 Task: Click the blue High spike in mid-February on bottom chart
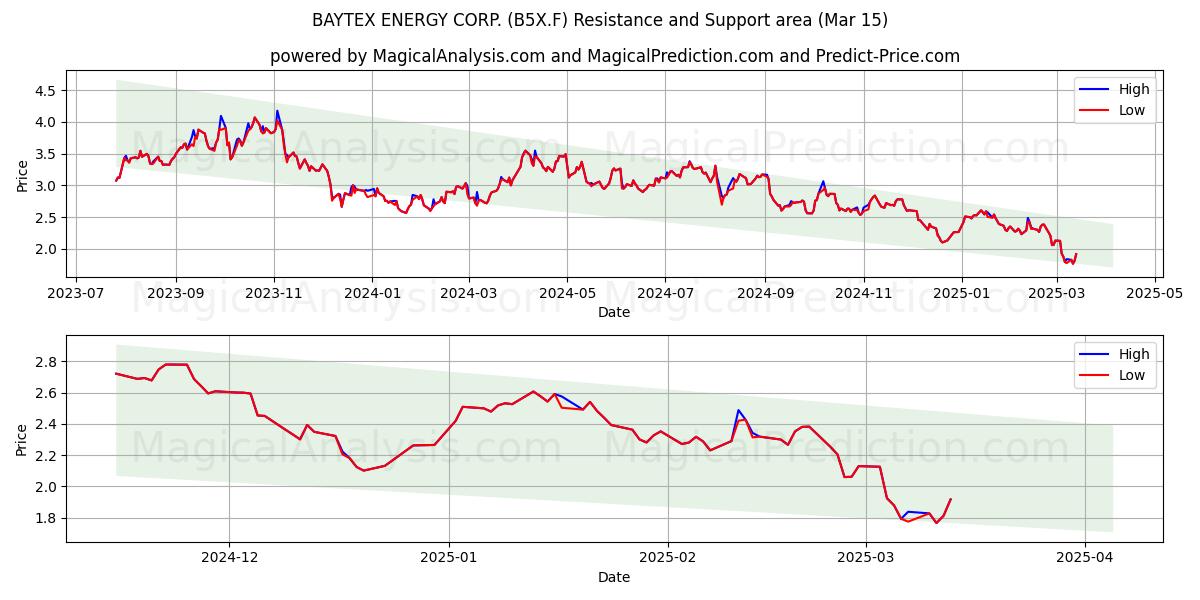tap(738, 410)
